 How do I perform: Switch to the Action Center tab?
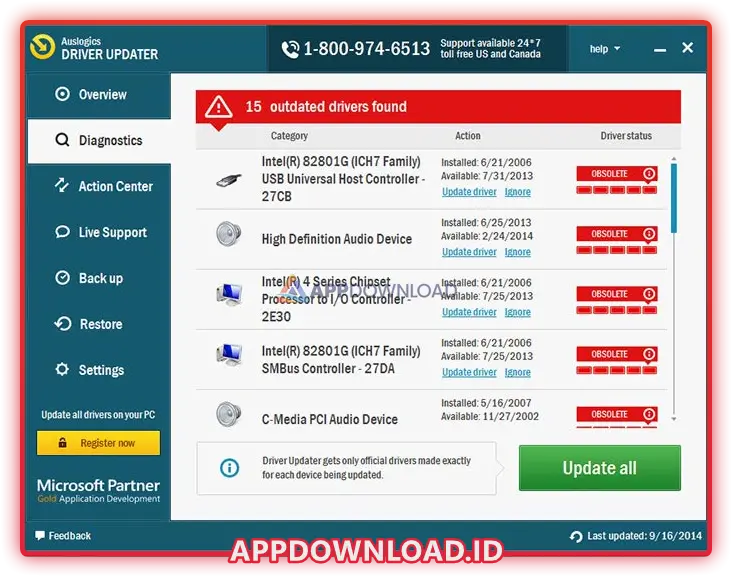click(115, 186)
